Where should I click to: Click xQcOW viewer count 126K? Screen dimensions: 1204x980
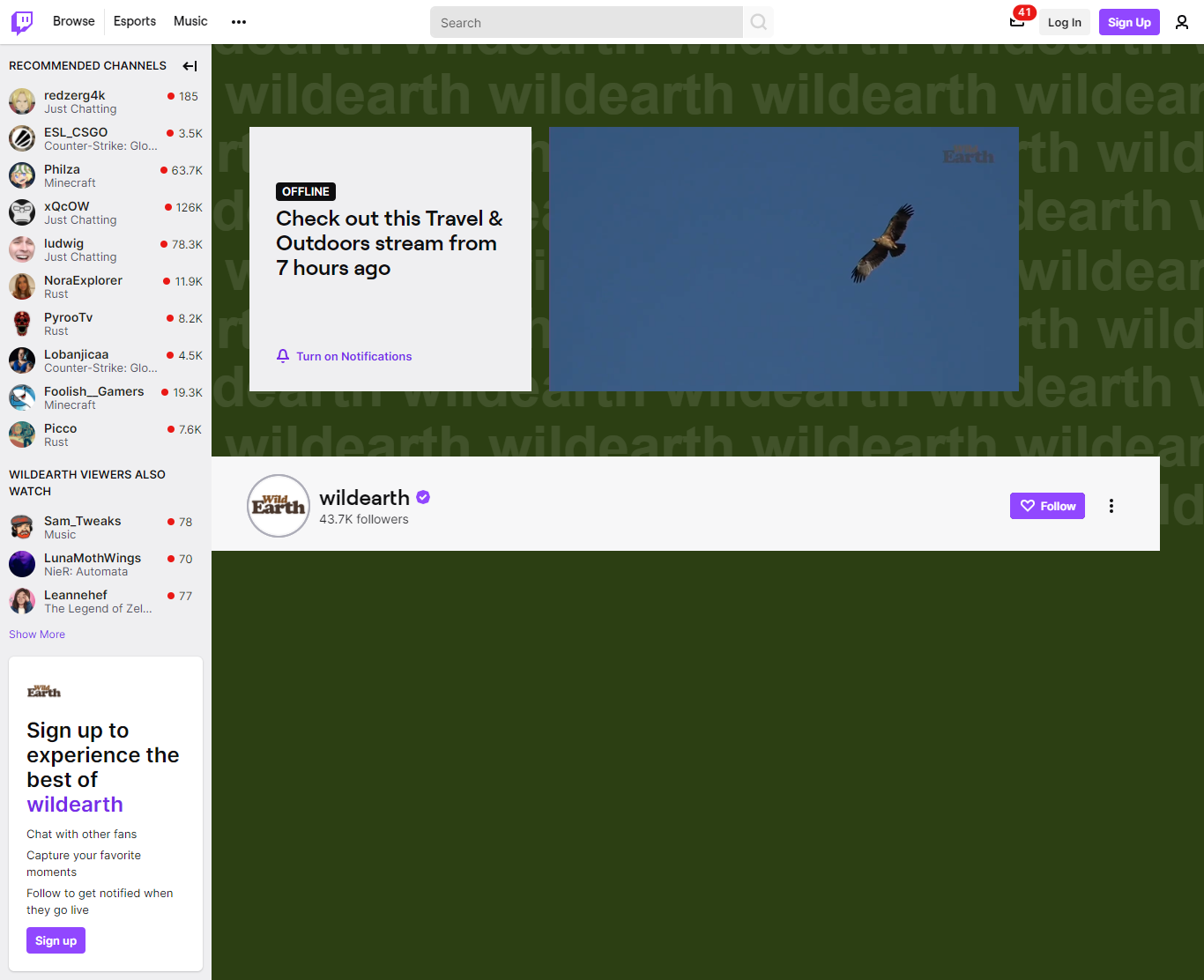coord(189,207)
